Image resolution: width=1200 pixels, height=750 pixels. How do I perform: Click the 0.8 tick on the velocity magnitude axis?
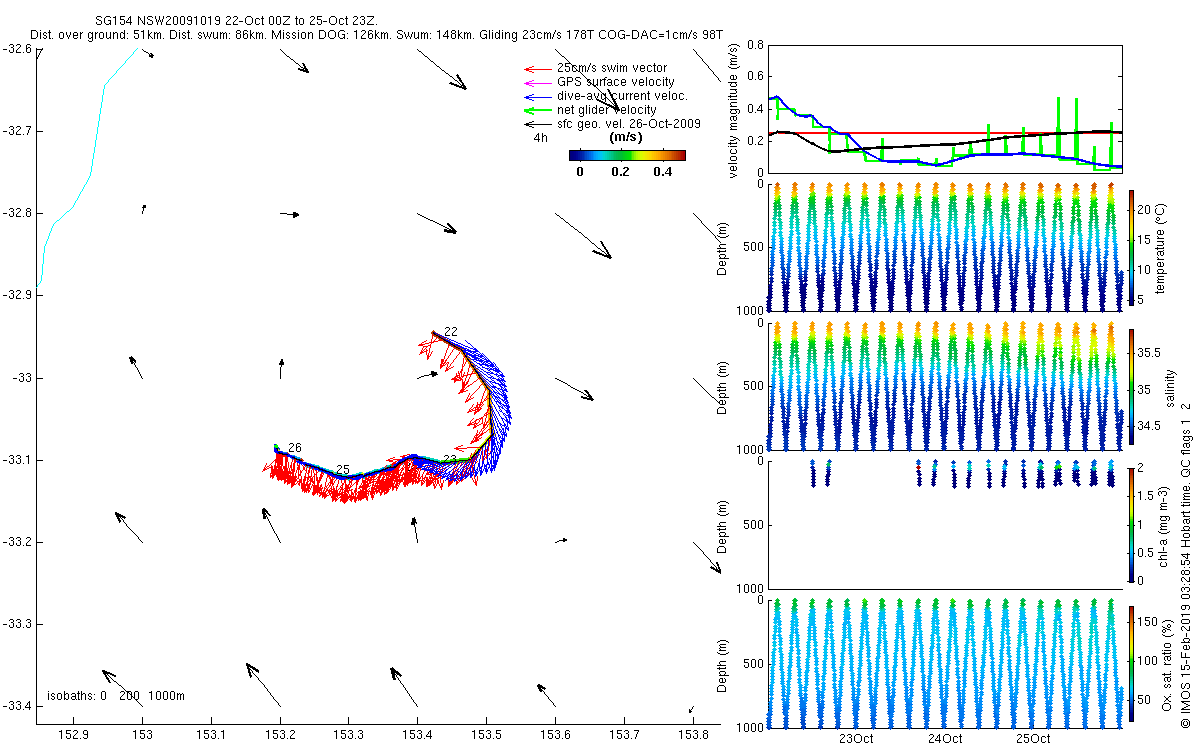(x=755, y=46)
